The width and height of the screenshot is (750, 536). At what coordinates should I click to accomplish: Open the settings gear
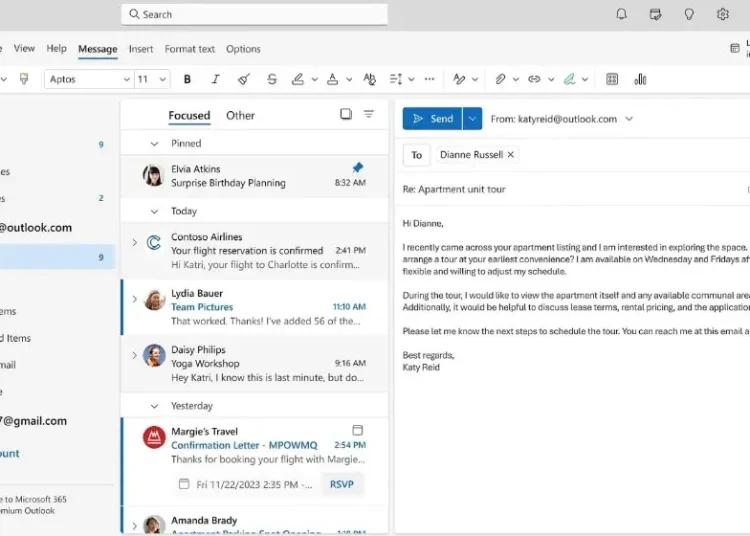pyautogui.click(x=723, y=14)
